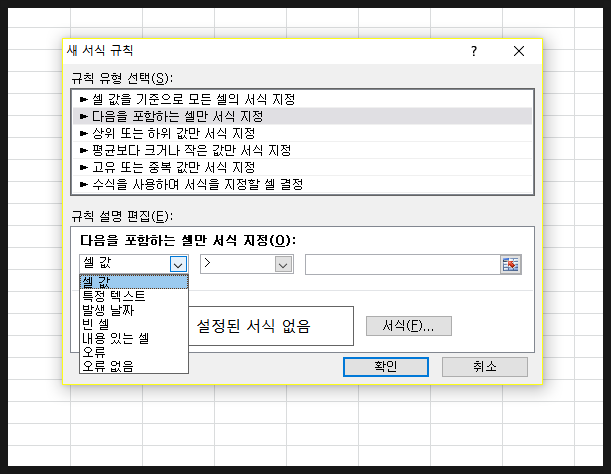The image size is (611, 474).
Task: Choose 내용 있는 셀 from the list
Action: click(134, 338)
